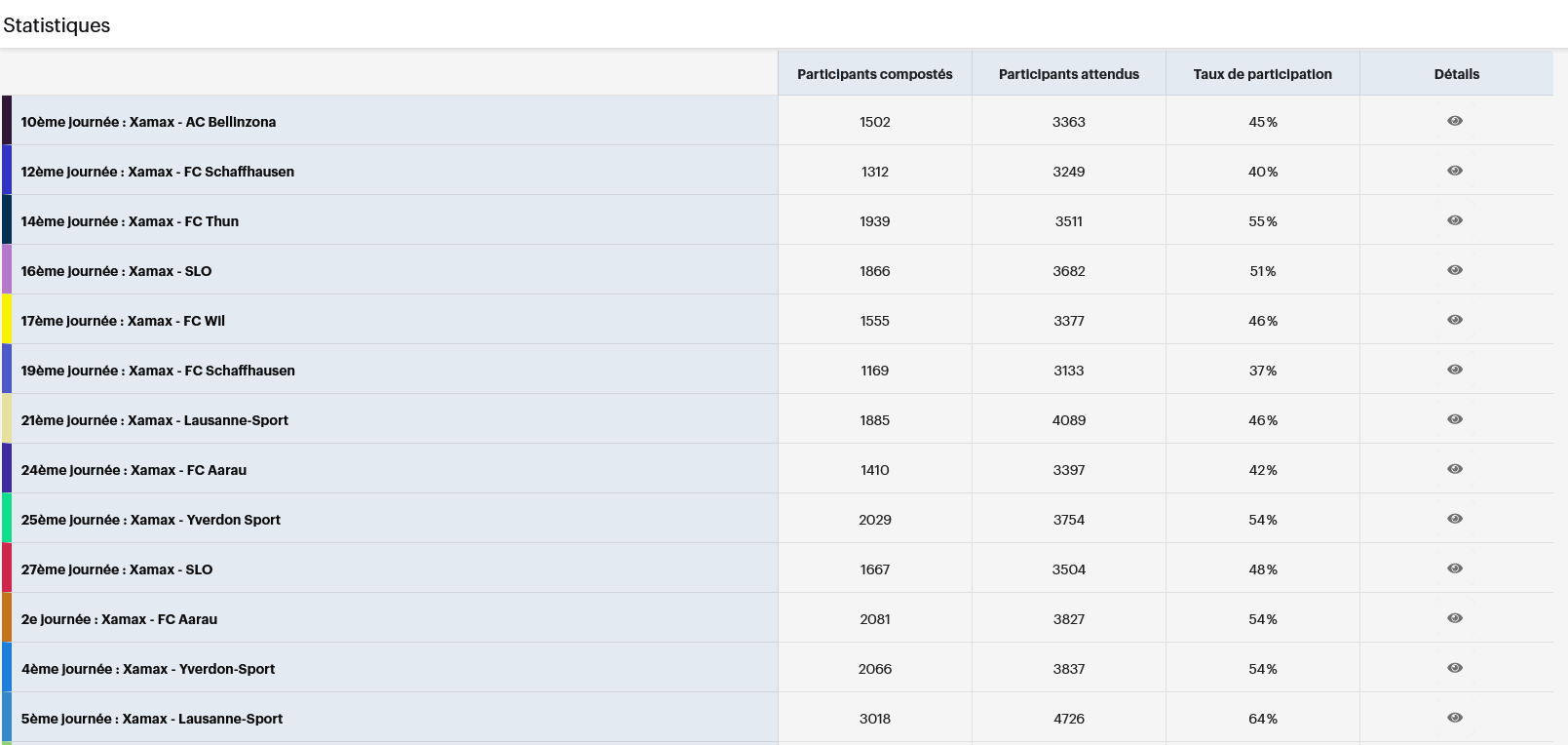Image resolution: width=1568 pixels, height=745 pixels.
Task: Click the orange color marker of 2e journée
Action: (x=7, y=617)
